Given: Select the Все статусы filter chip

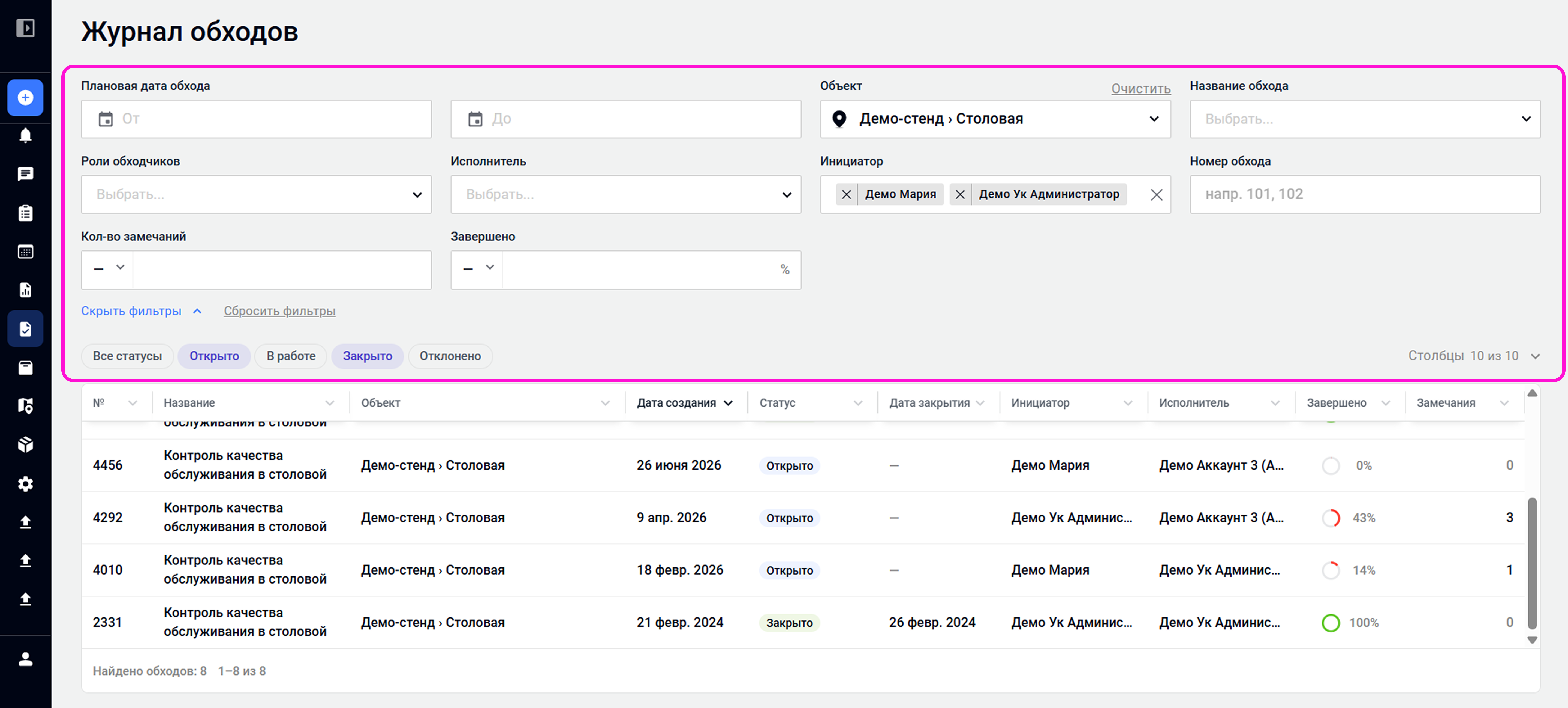Looking at the screenshot, I should point(127,356).
